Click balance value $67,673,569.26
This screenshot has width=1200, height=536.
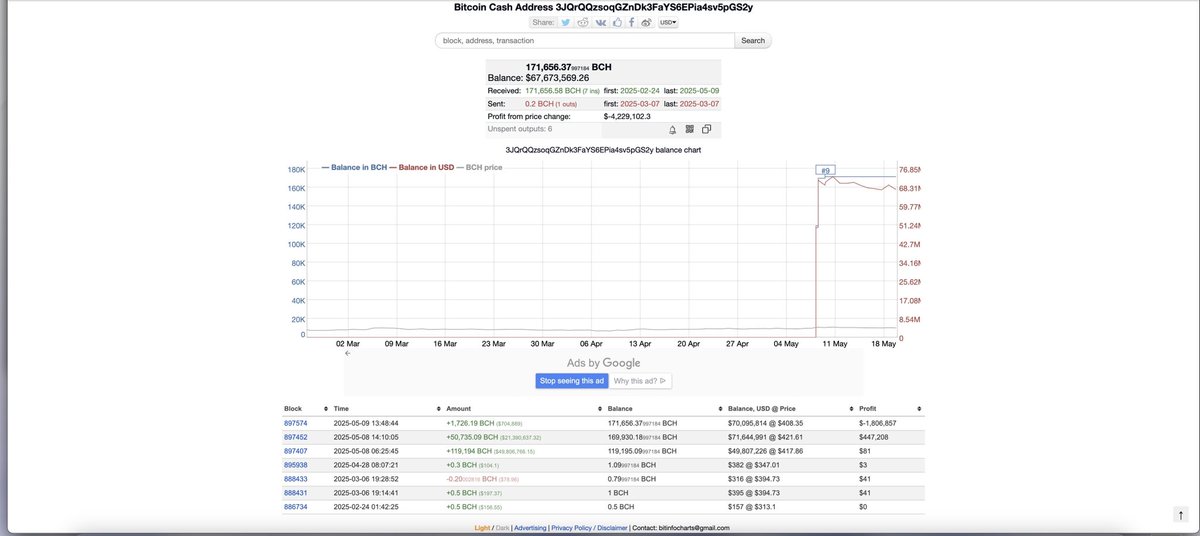(557, 77)
